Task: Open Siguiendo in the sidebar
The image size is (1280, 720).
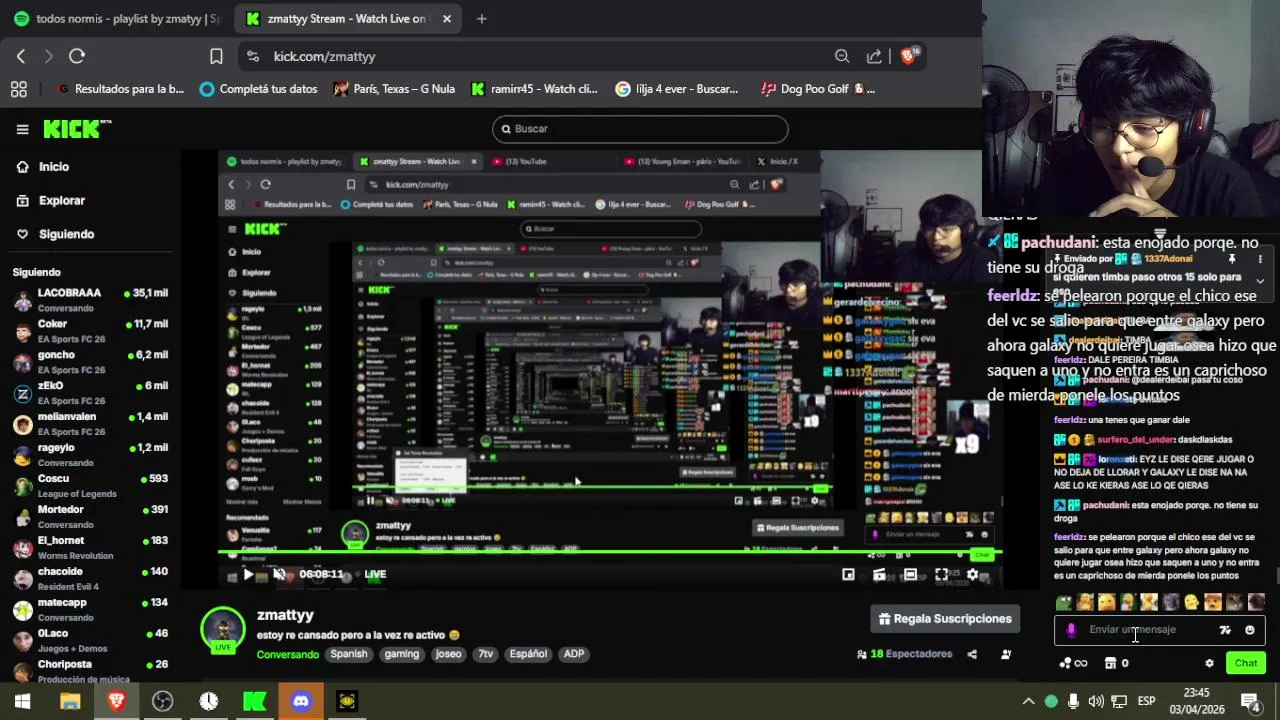Action: coord(66,234)
